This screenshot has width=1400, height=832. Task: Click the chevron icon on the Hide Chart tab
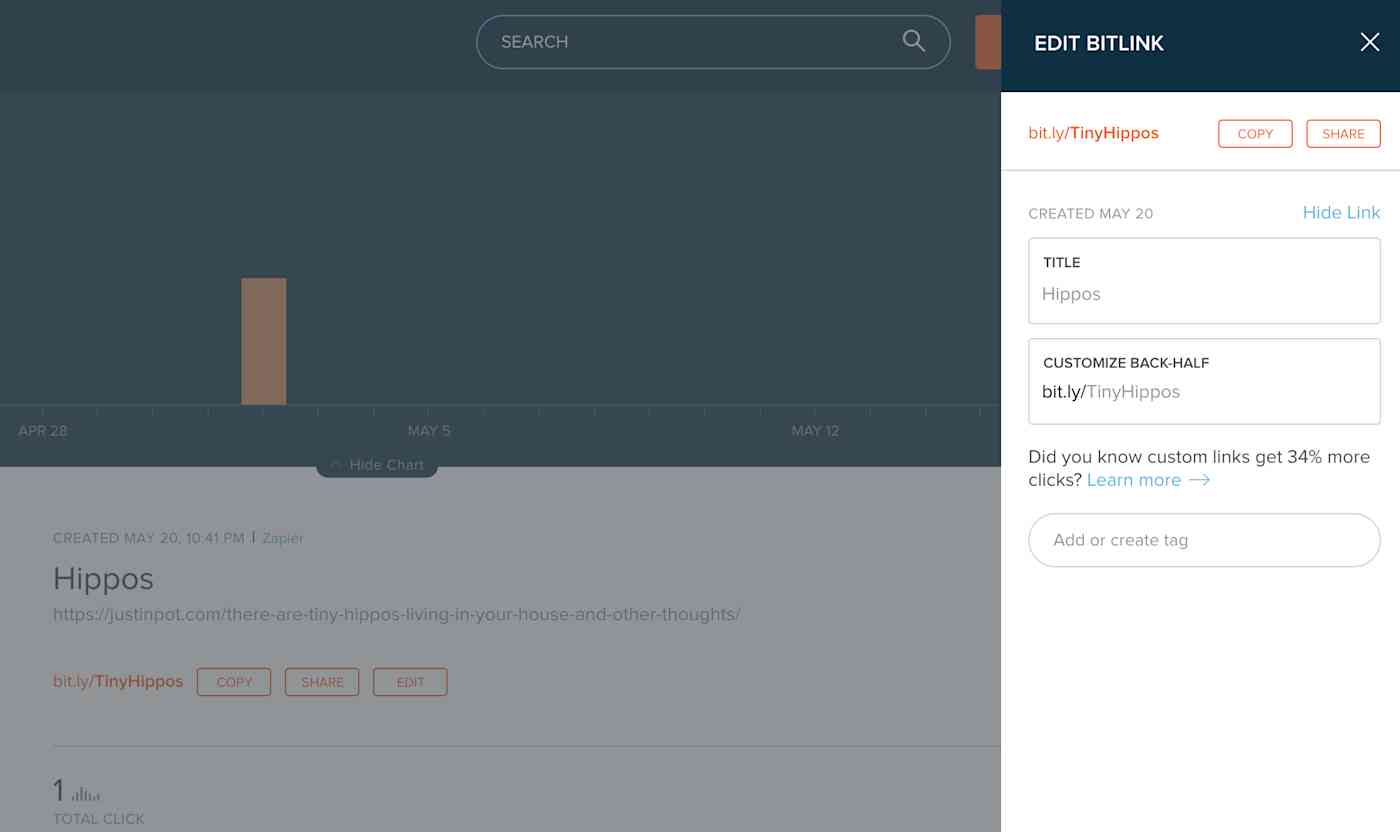(x=334, y=464)
